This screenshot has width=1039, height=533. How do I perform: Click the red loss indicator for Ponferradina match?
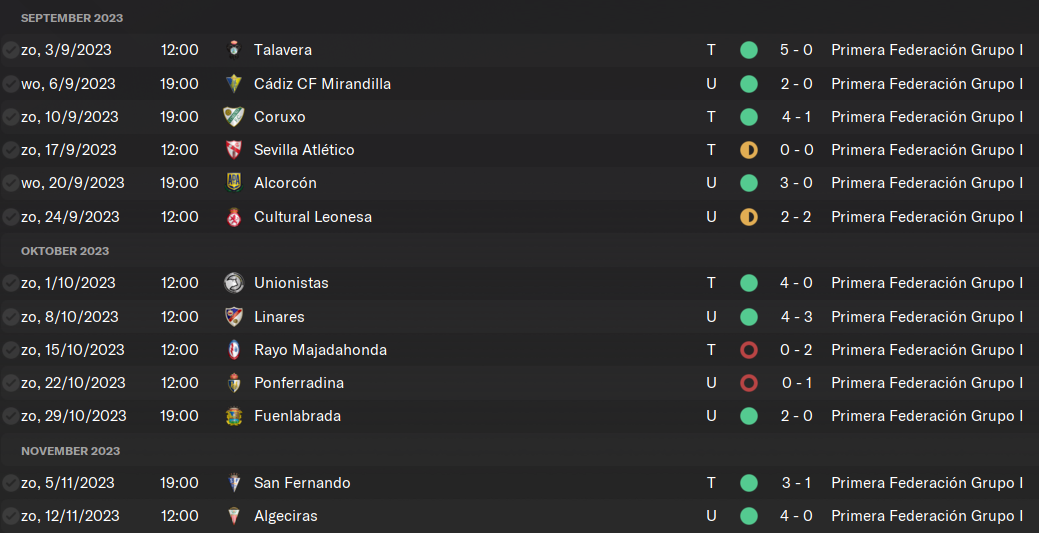click(749, 383)
